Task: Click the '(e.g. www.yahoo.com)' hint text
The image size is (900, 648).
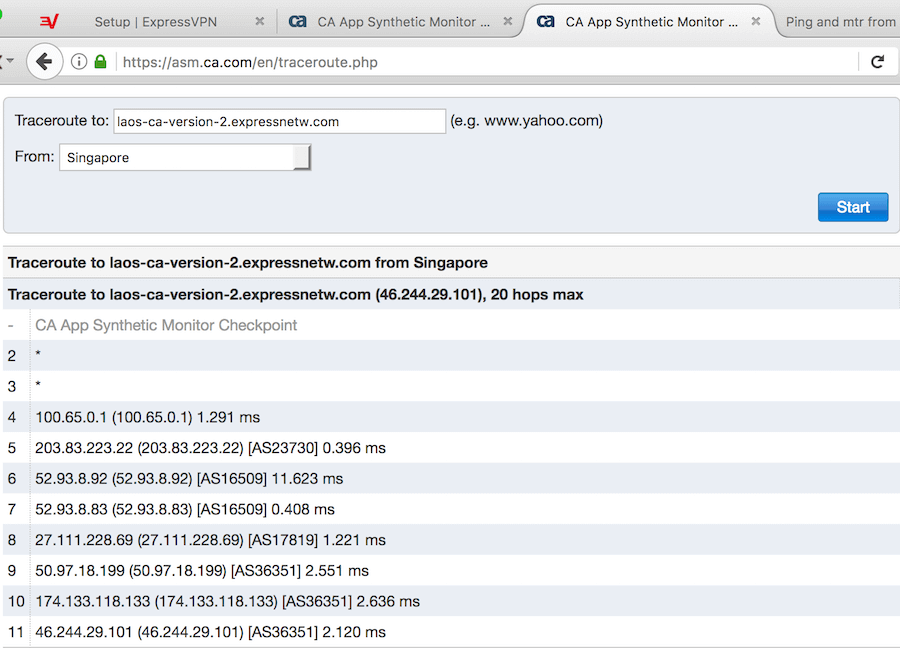Action: coord(526,121)
